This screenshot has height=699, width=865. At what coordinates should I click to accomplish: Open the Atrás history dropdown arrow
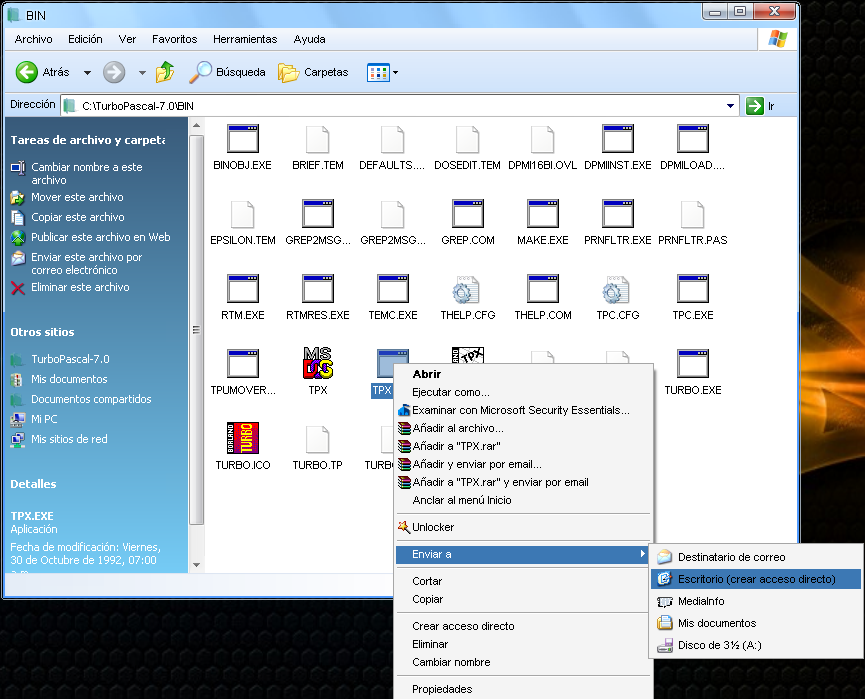[x=87, y=72]
